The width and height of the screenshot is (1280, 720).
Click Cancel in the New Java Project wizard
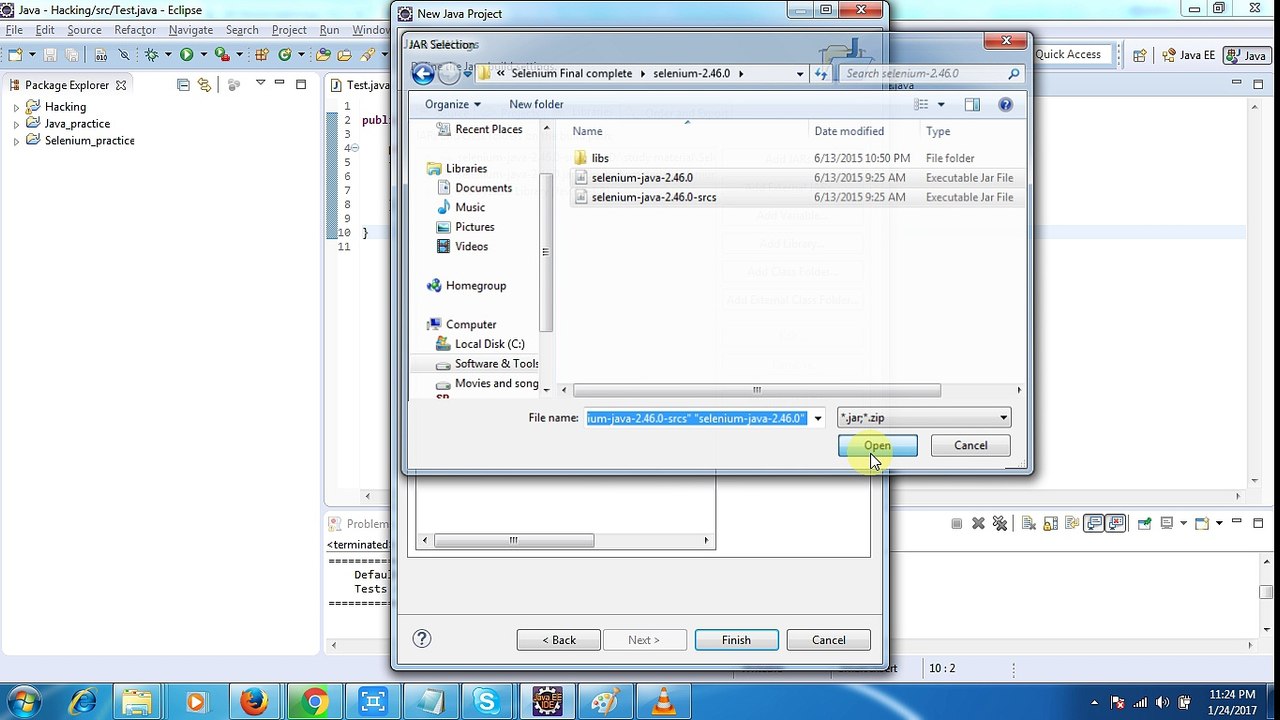[x=828, y=640]
